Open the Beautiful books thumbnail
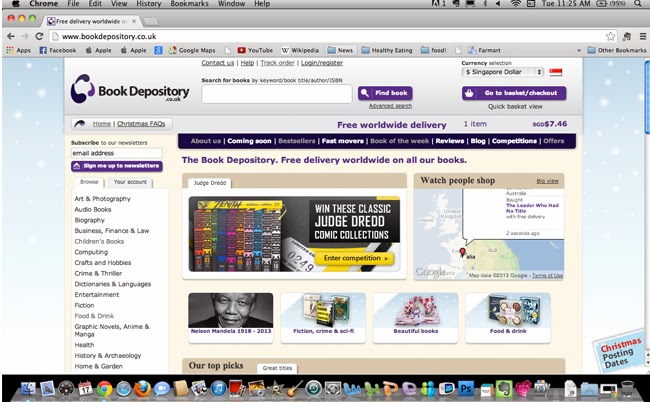The image size is (650, 402). (415, 317)
